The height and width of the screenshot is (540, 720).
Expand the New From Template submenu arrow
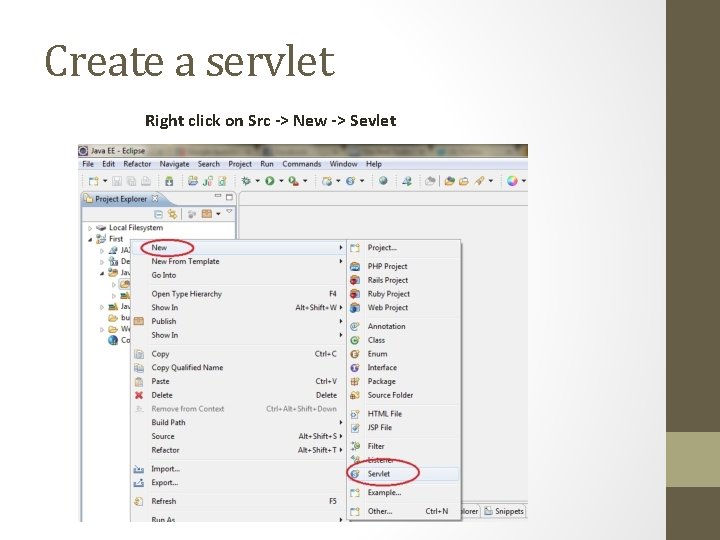click(x=340, y=261)
